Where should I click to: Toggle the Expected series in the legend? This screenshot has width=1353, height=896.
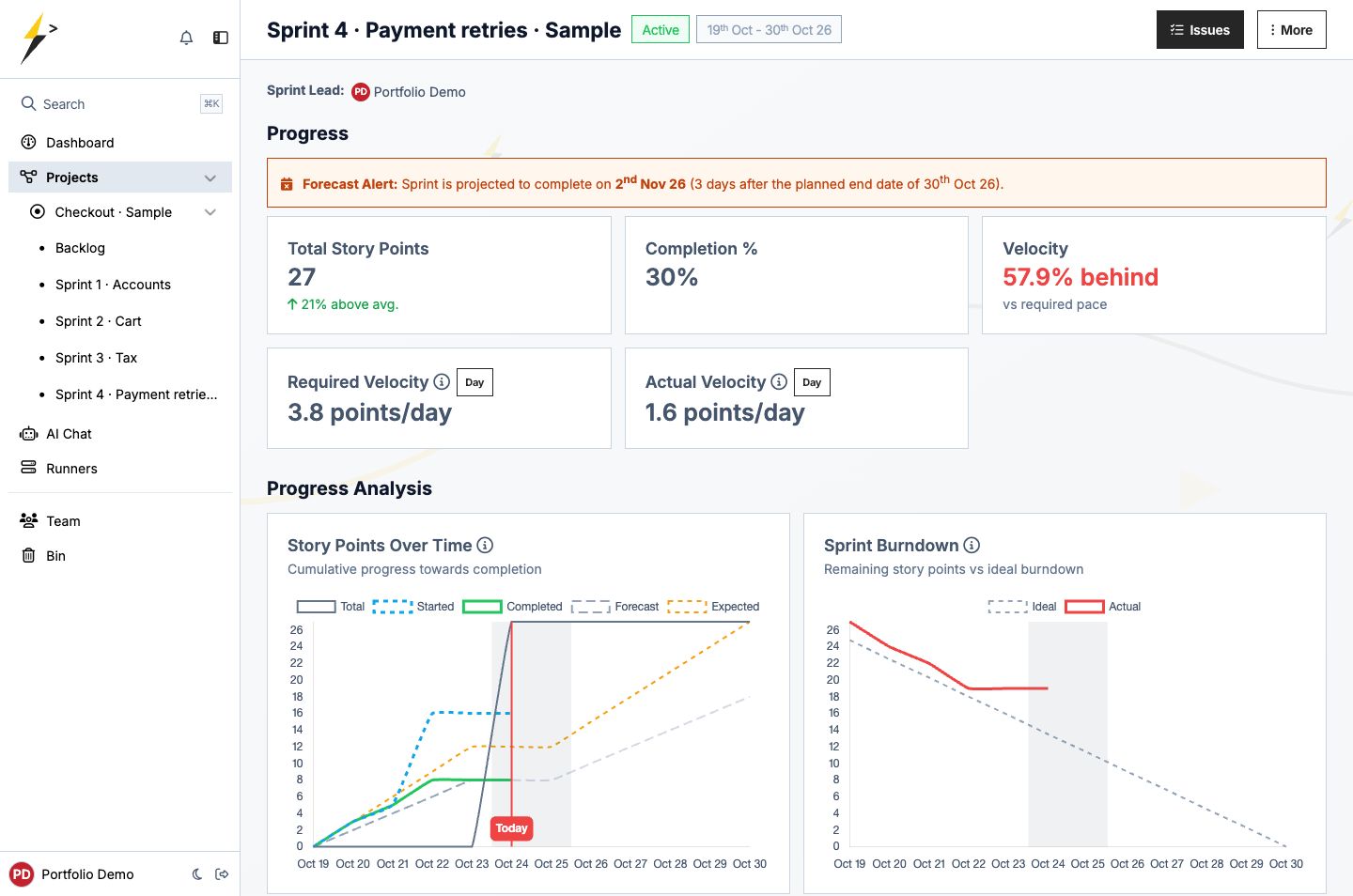(x=714, y=607)
